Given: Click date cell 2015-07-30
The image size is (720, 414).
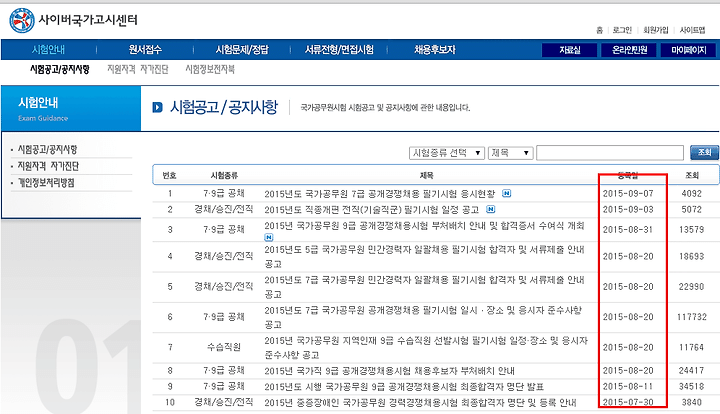Looking at the screenshot, I should [x=628, y=403].
